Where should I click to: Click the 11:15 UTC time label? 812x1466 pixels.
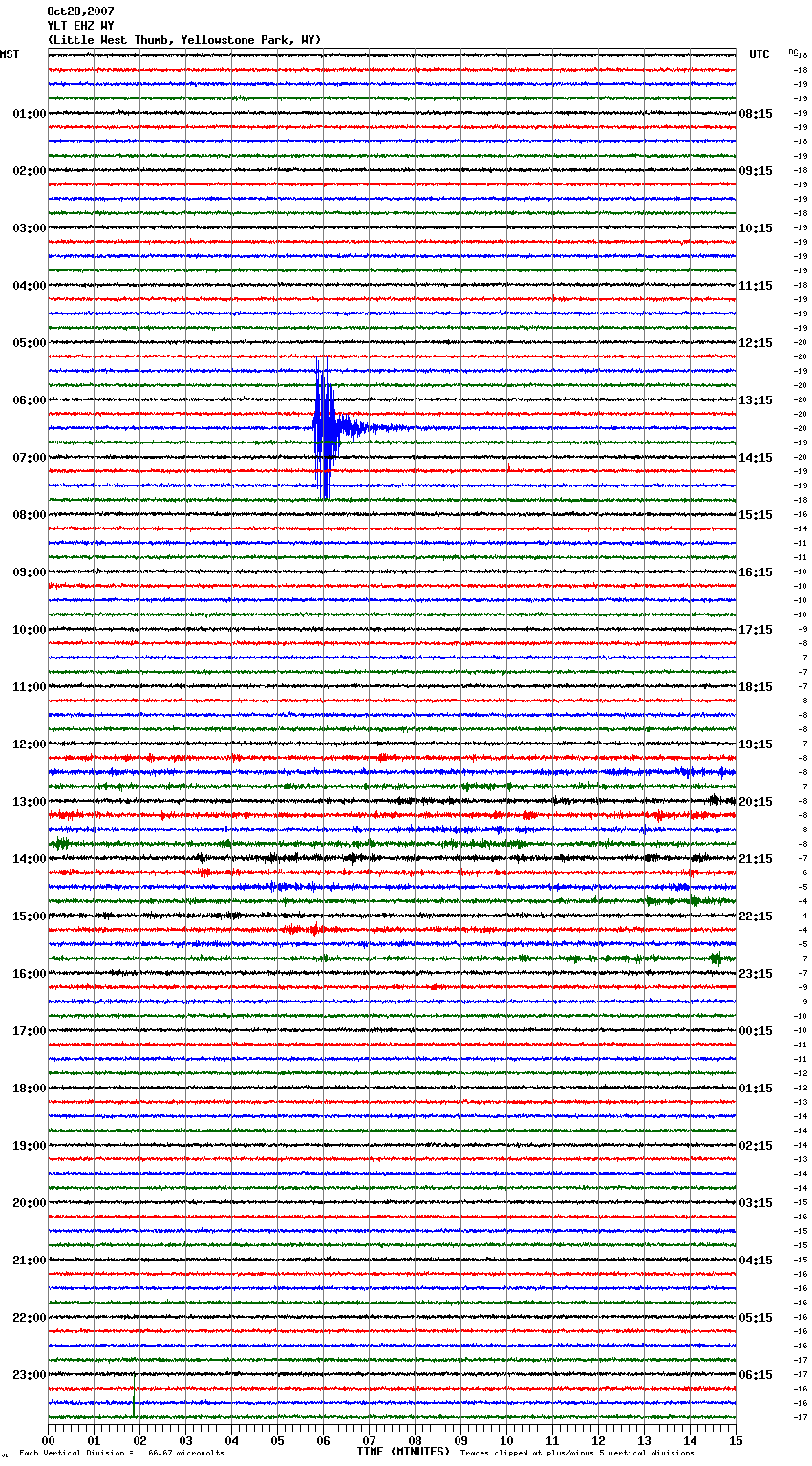click(756, 286)
